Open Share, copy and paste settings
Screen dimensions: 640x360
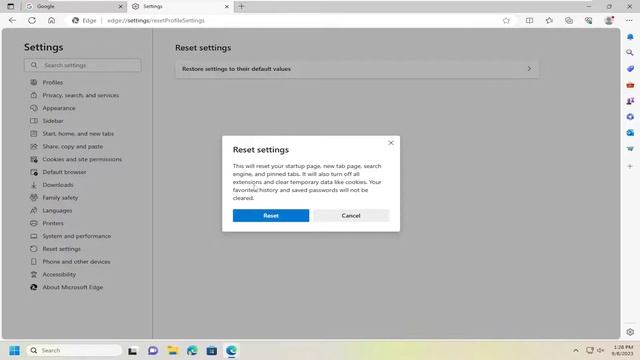pyautogui.click(x=73, y=147)
